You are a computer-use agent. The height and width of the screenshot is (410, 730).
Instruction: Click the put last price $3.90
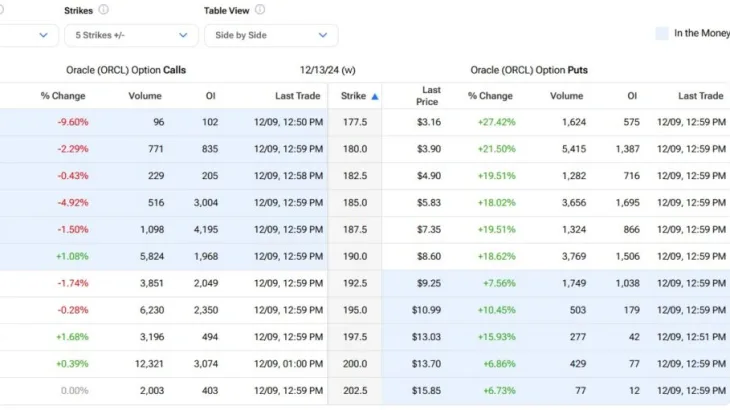(429, 149)
